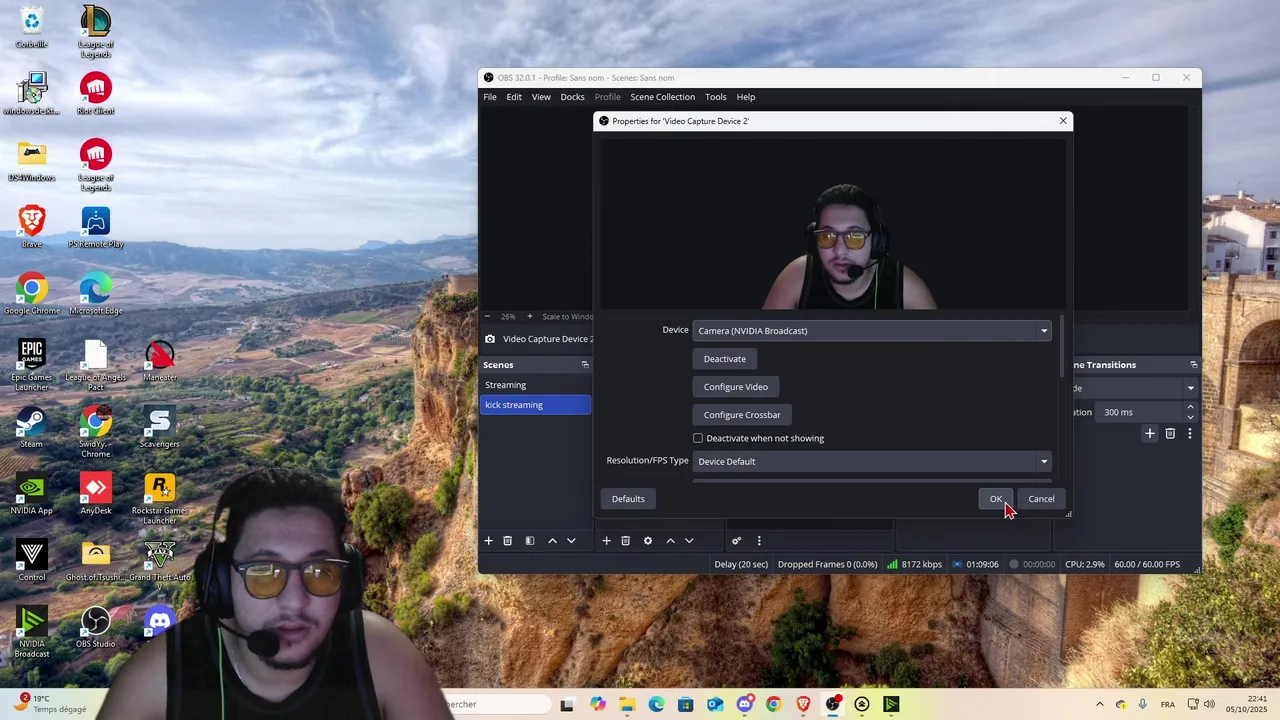1280x720 pixels.
Task: Enable Deactivate when not showing checkbox
Action: 698,438
